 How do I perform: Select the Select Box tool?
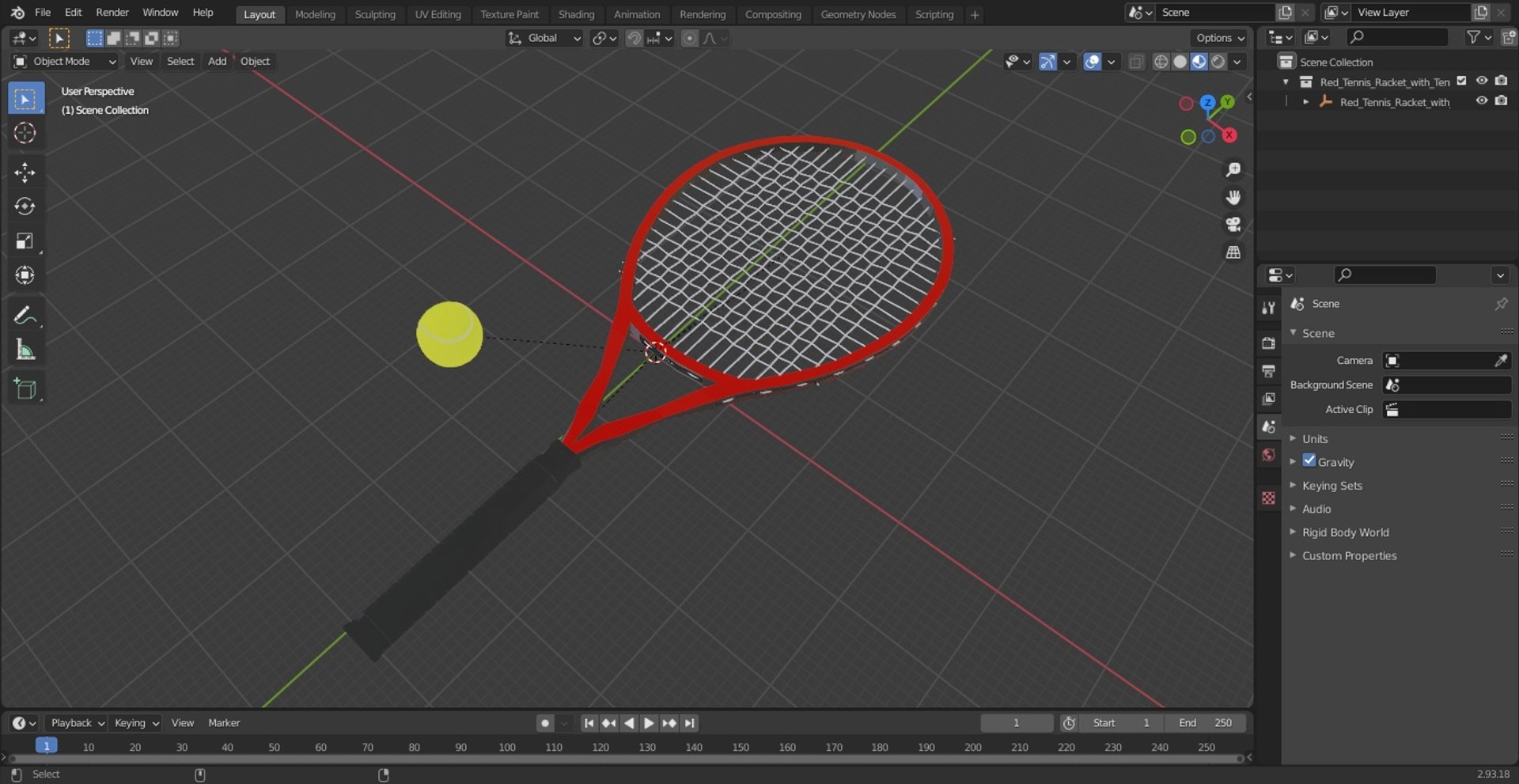[25, 99]
